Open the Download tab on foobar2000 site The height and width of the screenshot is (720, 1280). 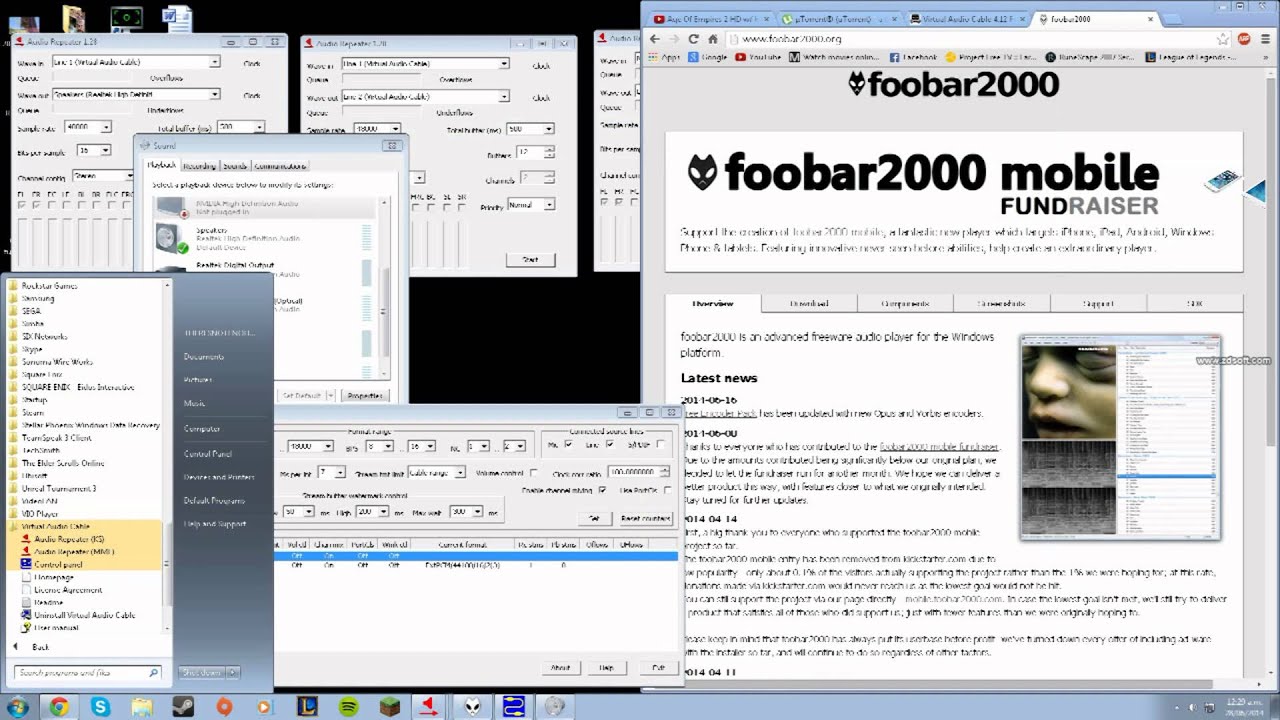pyautogui.click(x=809, y=304)
